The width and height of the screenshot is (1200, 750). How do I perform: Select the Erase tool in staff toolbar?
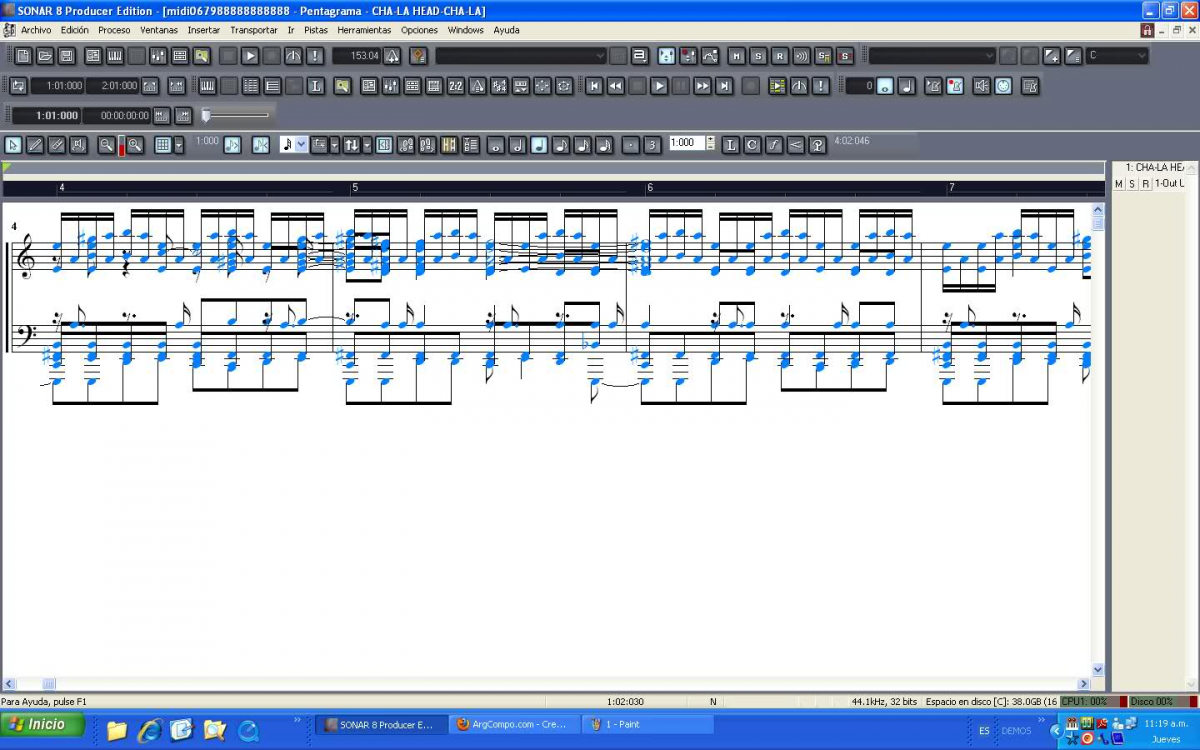[57, 145]
